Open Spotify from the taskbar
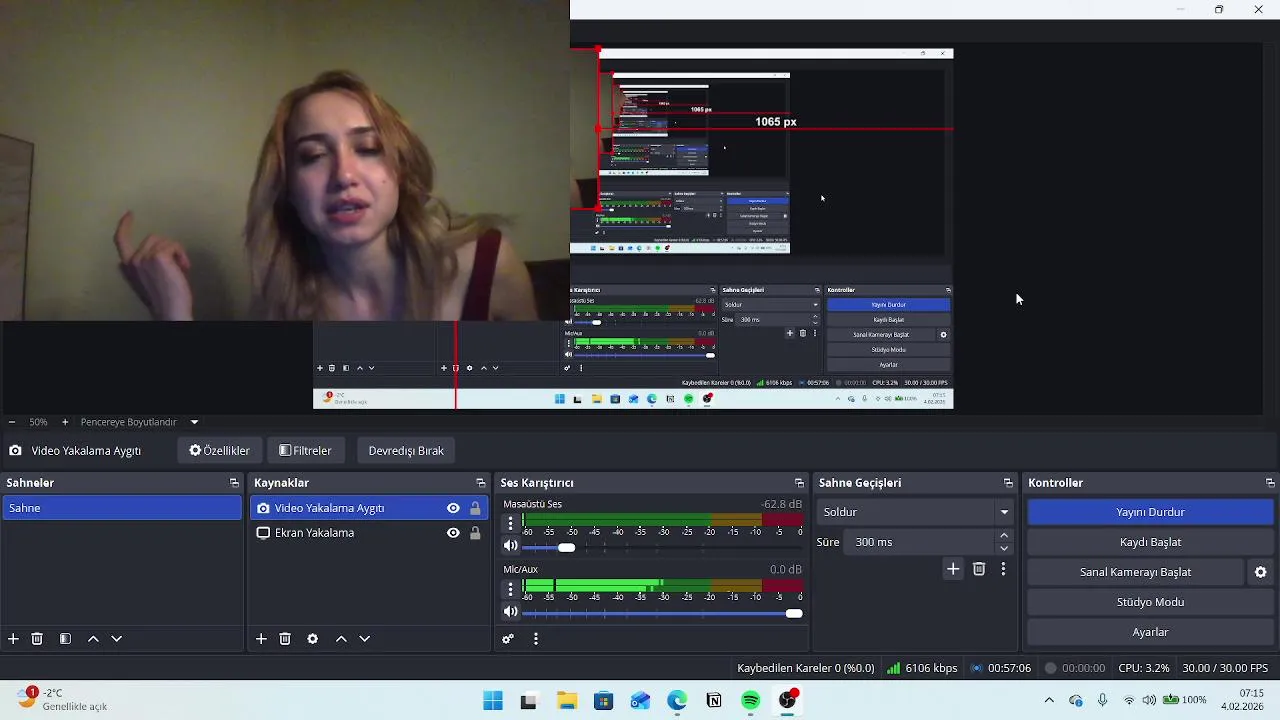The width and height of the screenshot is (1280, 720). click(x=751, y=701)
